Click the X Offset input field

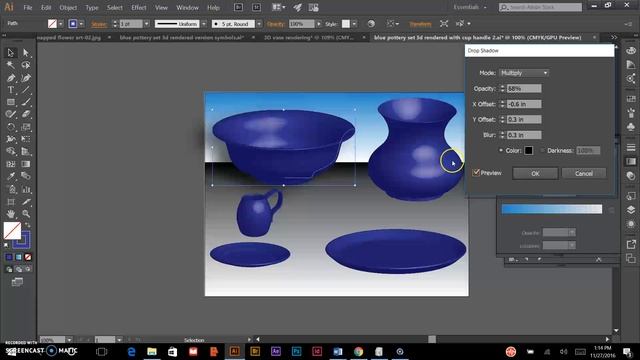[x=524, y=104]
